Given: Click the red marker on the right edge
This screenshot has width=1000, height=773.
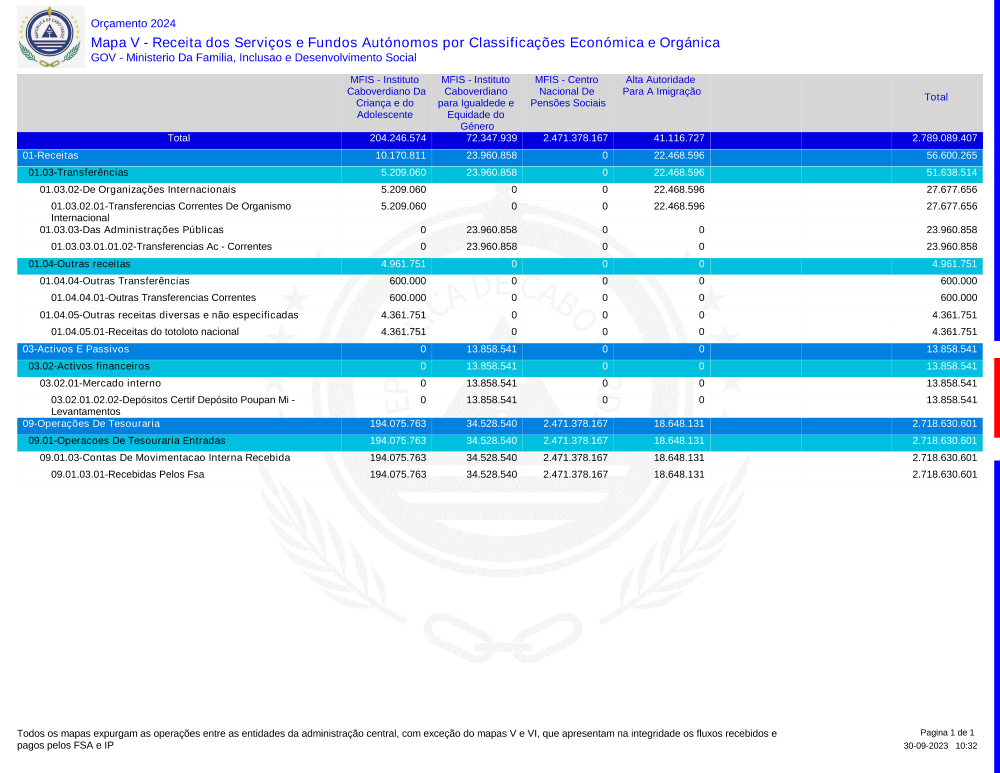Looking at the screenshot, I should pyautogui.click(x=996, y=397).
